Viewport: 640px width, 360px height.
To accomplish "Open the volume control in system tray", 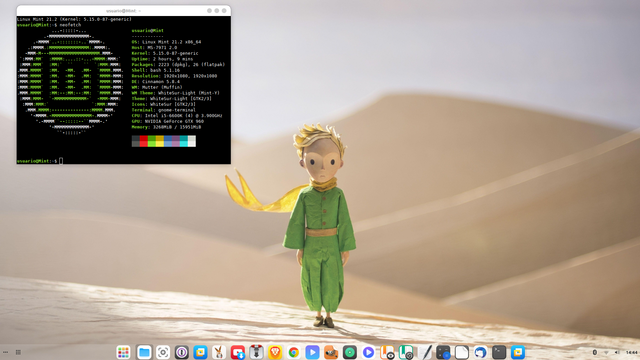I will [x=617, y=352].
